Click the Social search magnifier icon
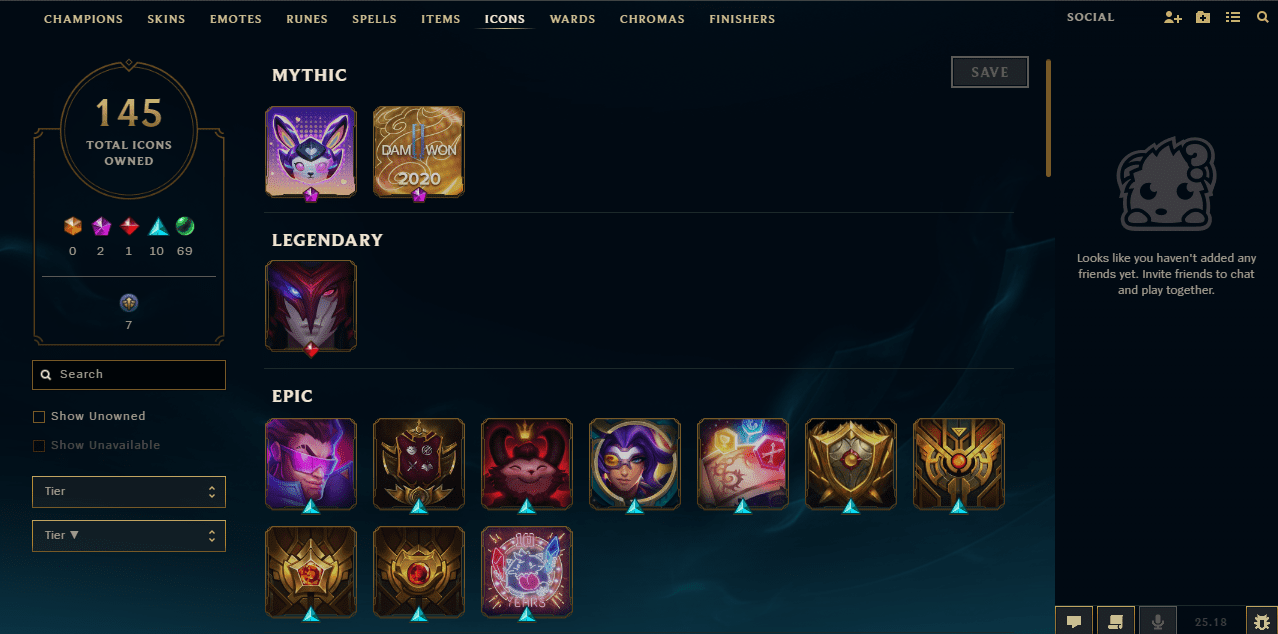Screen dimensions: 1278x634 pos(1262,18)
